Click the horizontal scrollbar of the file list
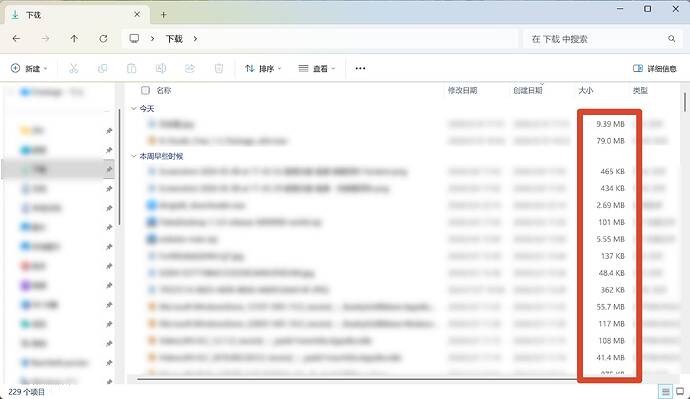Screen dimensions: 690x399 pyautogui.click(x=356, y=378)
